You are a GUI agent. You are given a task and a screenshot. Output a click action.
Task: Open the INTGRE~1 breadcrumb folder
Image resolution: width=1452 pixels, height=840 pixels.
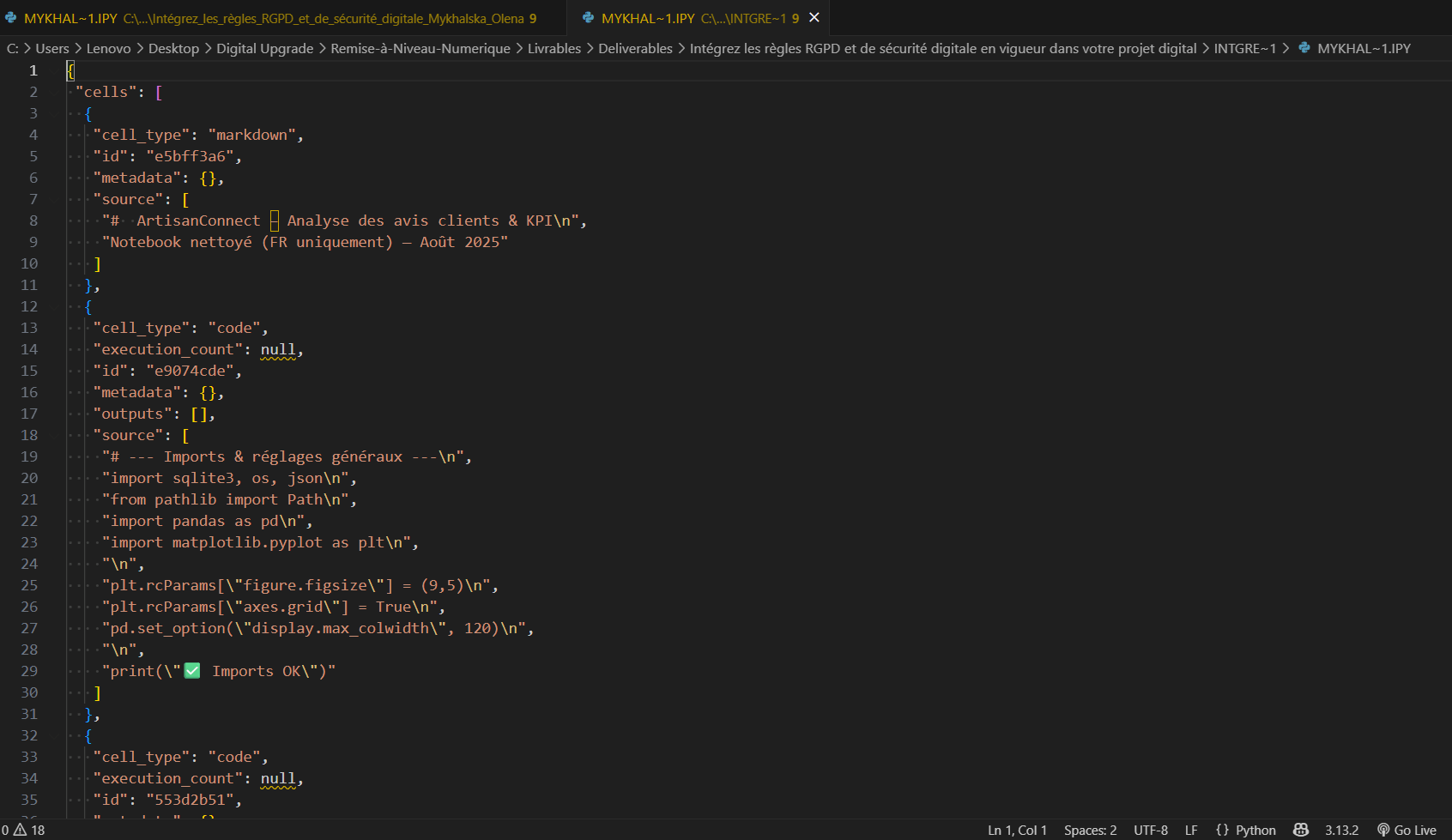pyautogui.click(x=1245, y=48)
